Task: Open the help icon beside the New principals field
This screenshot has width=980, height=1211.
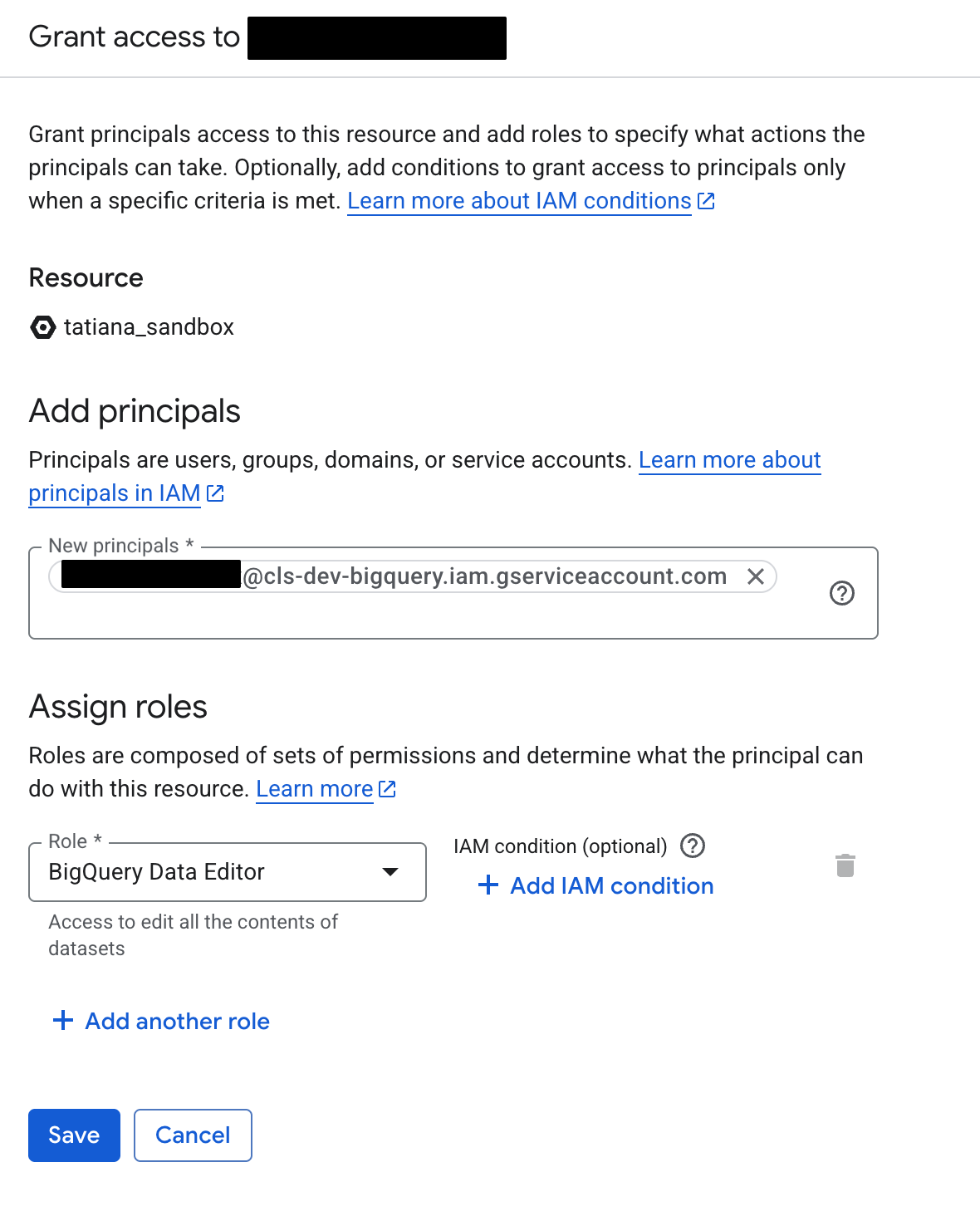Action: [842, 593]
